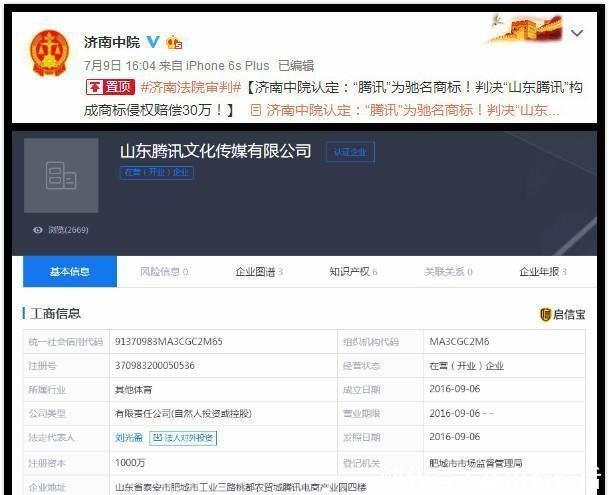Click the eye views count icon
The height and width of the screenshot is (495, 609).
tap(38, 230)
